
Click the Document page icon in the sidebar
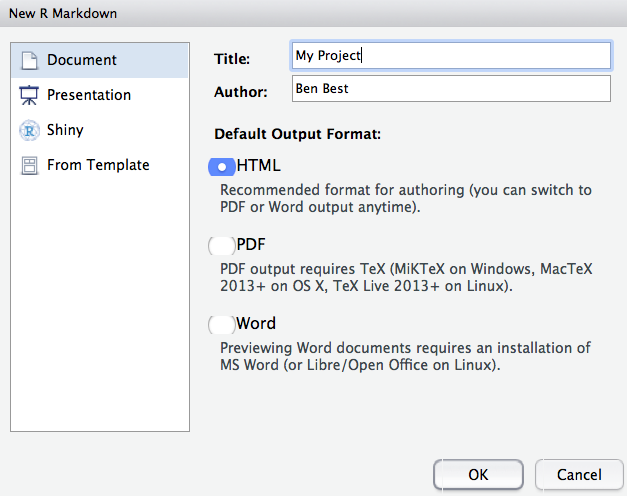pos(29,61)
